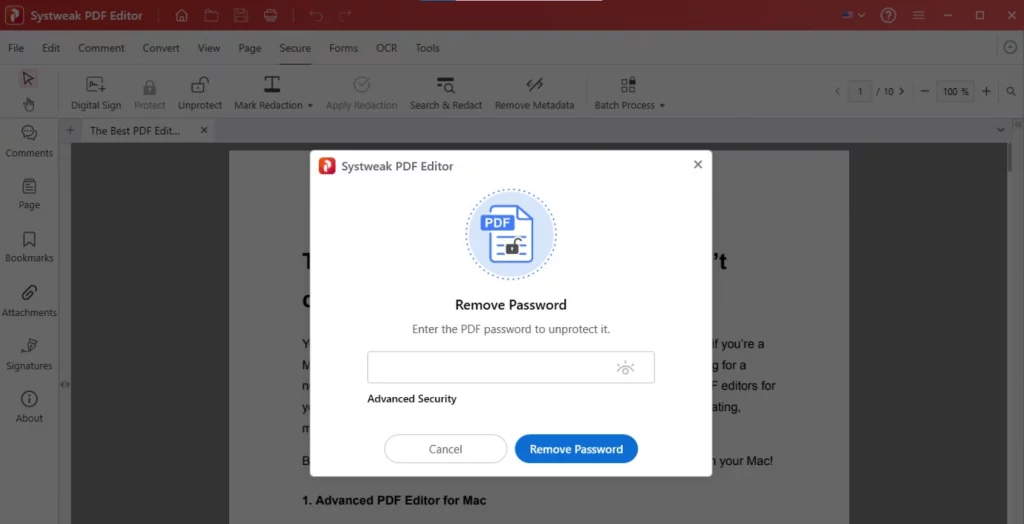Click Cancel in the dialog
The height and width of the screenshot is (524, 1024).
[x=445, y=449]
